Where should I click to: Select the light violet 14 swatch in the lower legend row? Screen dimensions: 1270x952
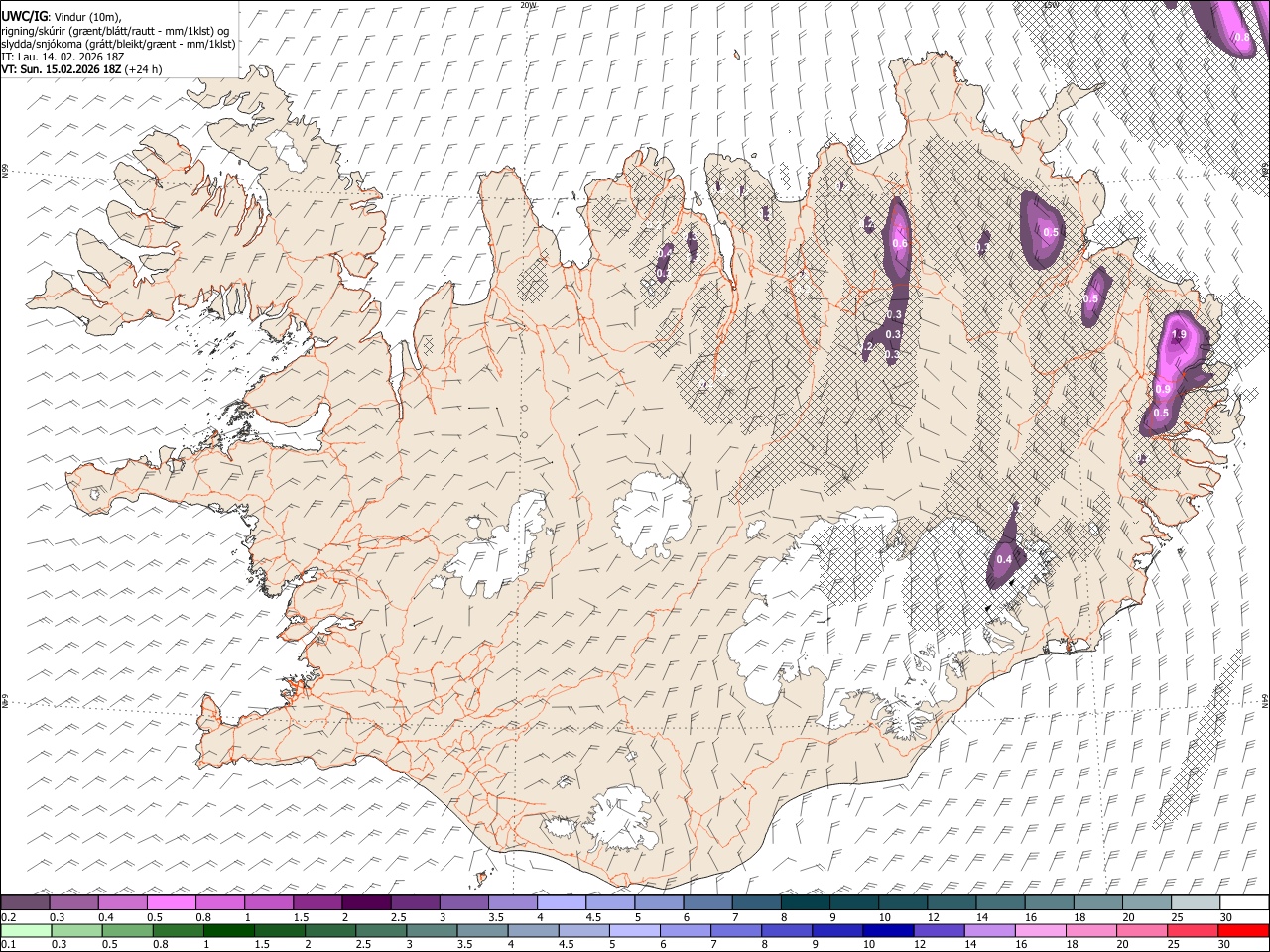(x=988, y=930)
